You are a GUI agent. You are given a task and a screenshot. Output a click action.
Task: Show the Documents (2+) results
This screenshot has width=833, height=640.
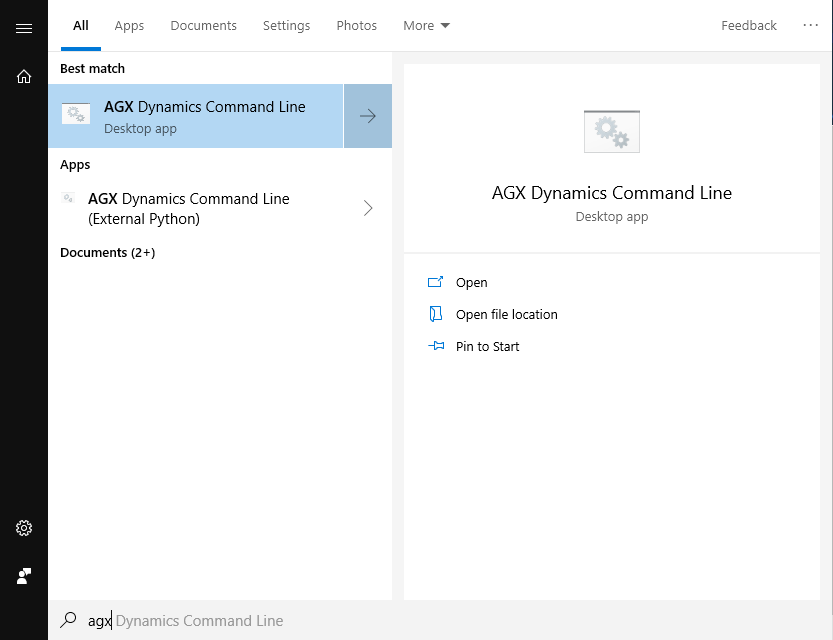coord(107,253)
